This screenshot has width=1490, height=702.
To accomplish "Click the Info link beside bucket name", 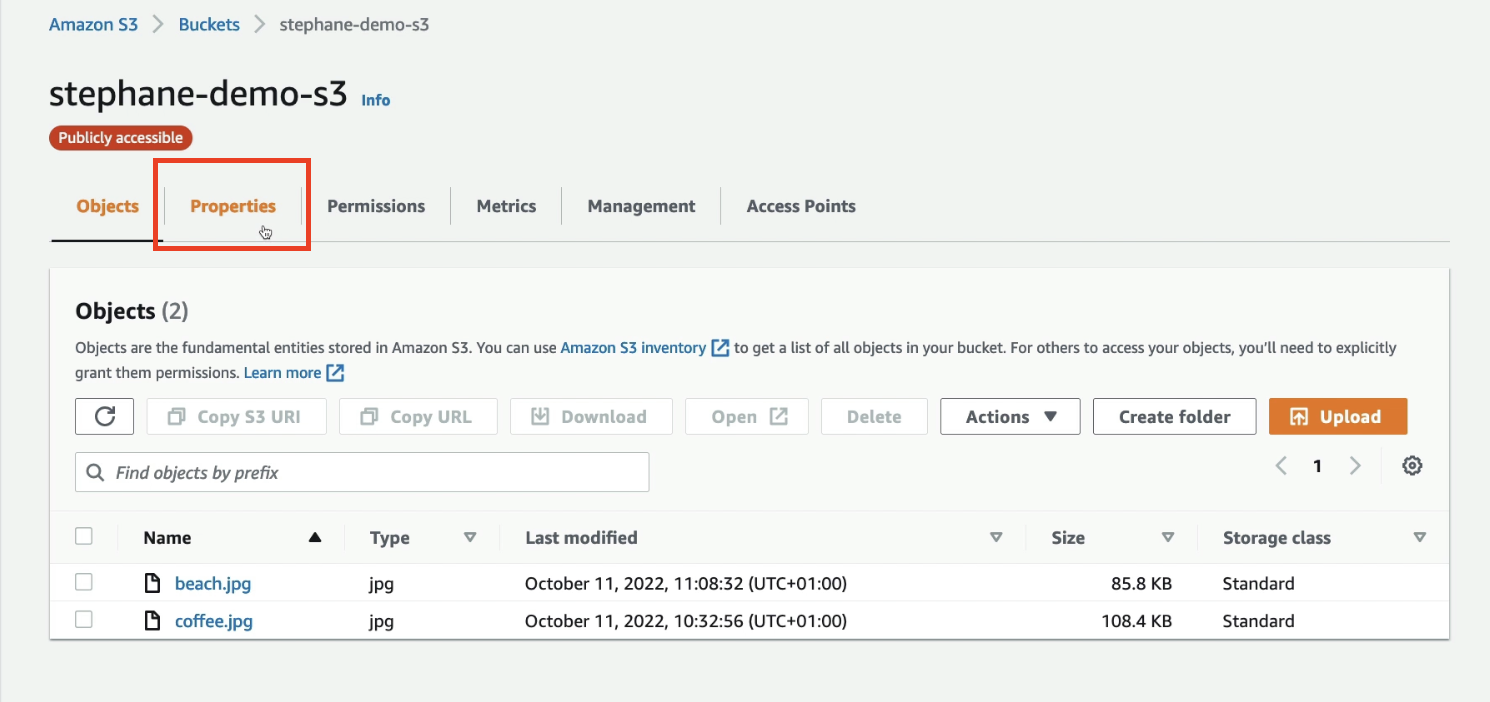I will coord(376,100).
